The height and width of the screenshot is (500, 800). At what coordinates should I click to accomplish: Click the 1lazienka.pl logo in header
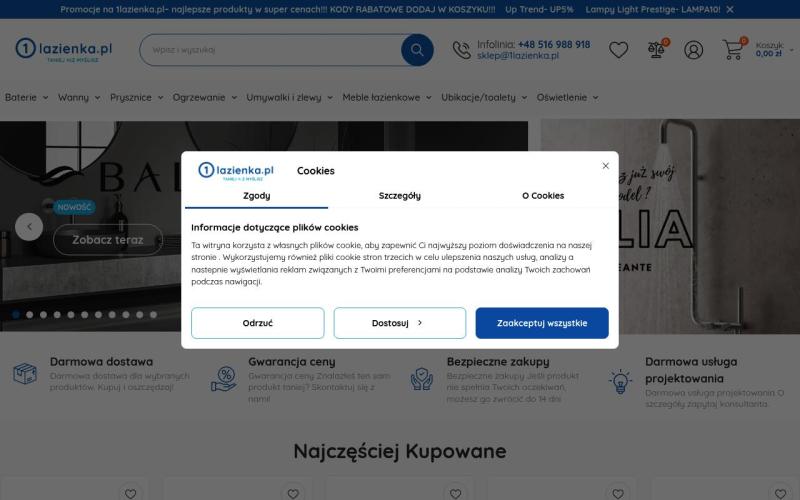tap(64, 50)
